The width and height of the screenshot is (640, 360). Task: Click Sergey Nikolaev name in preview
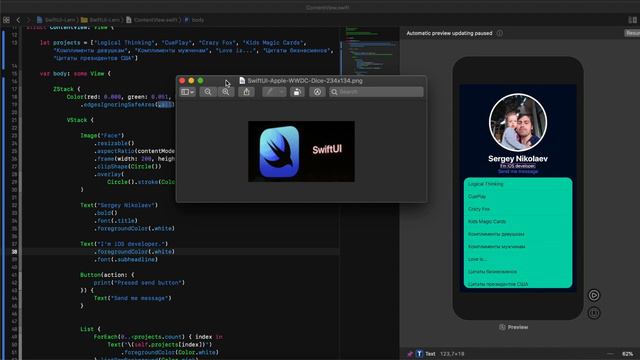[x=518, y=158]
